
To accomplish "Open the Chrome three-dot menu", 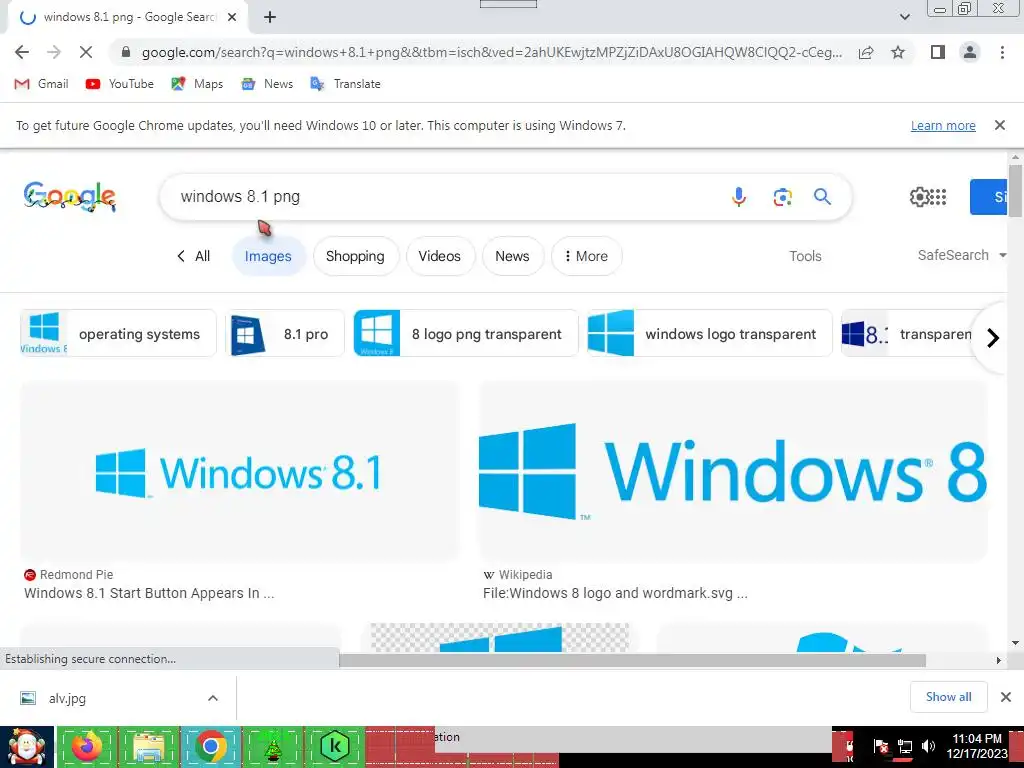I will point(1002,52).
